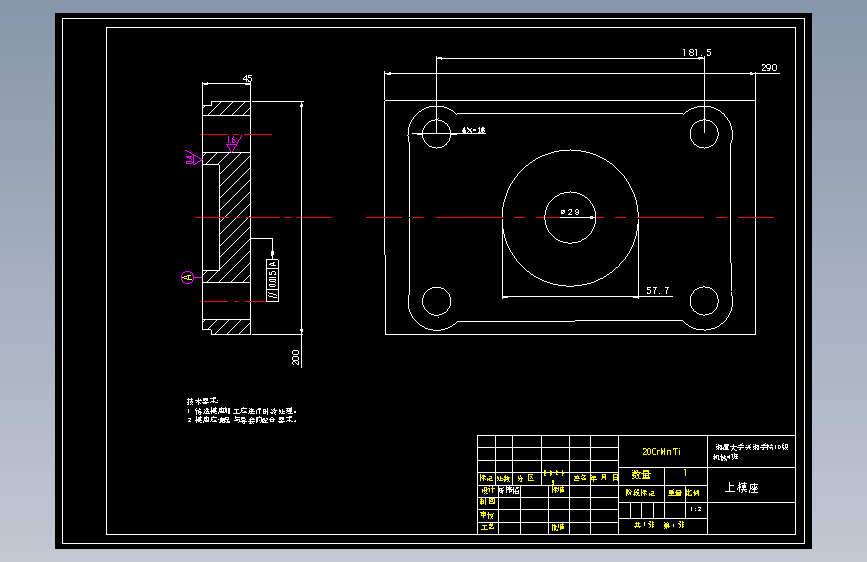Click the top-right mounting hole circle

coord(704,133)
